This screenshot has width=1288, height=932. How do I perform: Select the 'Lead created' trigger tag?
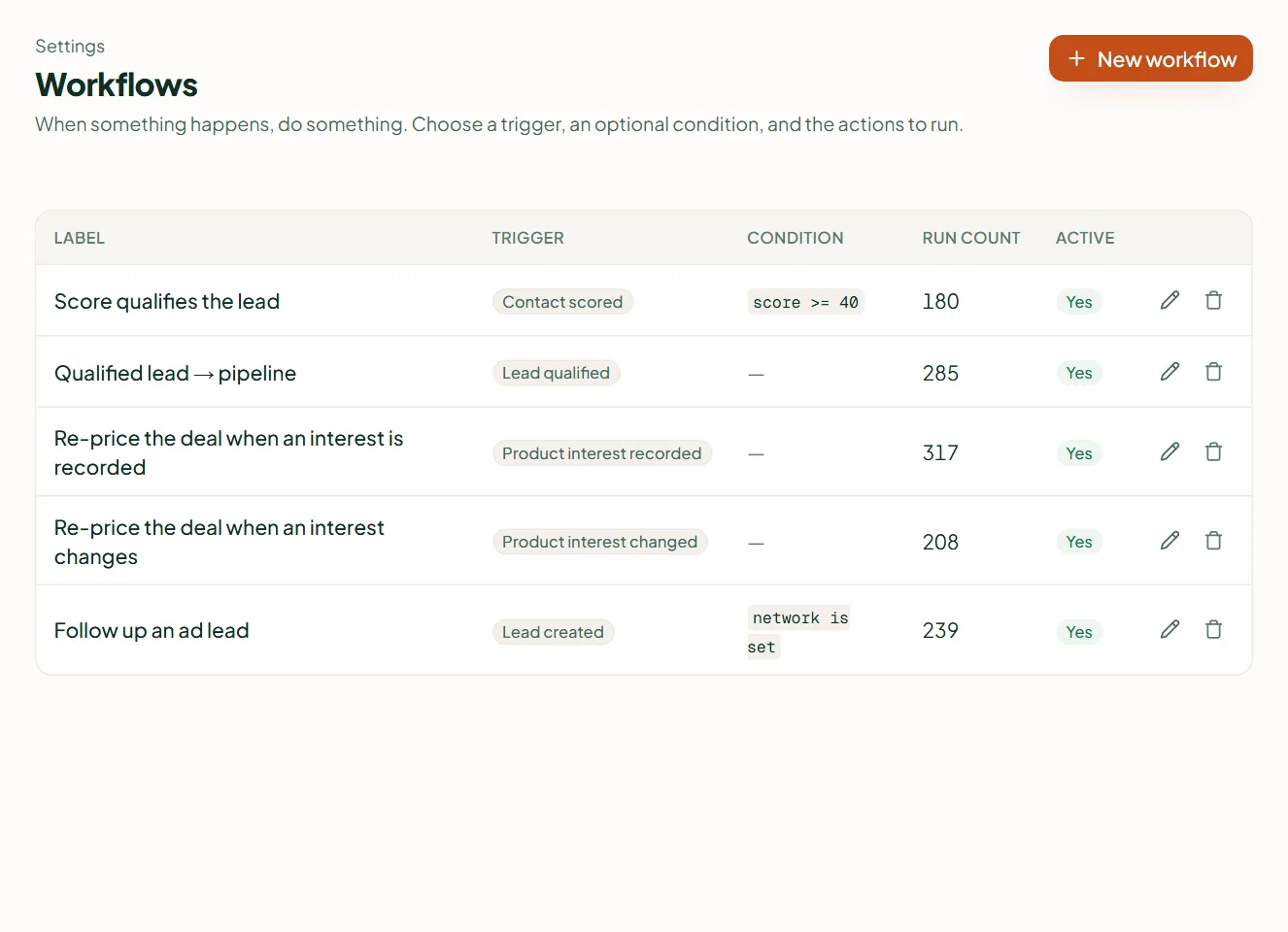(x=553, y=632)
